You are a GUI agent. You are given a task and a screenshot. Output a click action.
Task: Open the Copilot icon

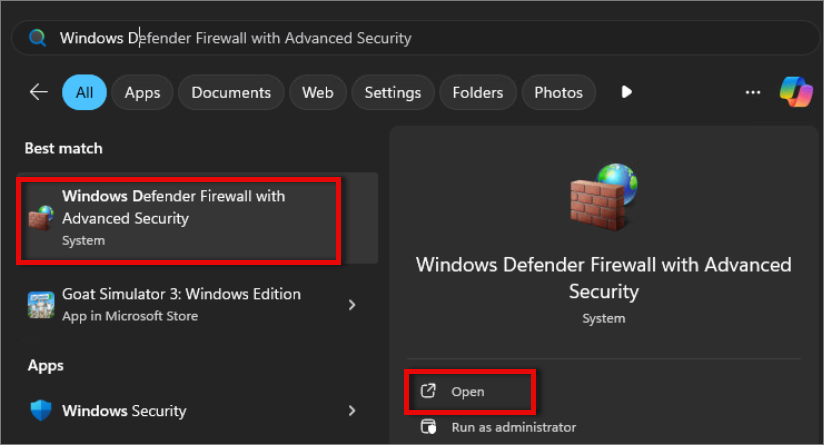[796, 92]
